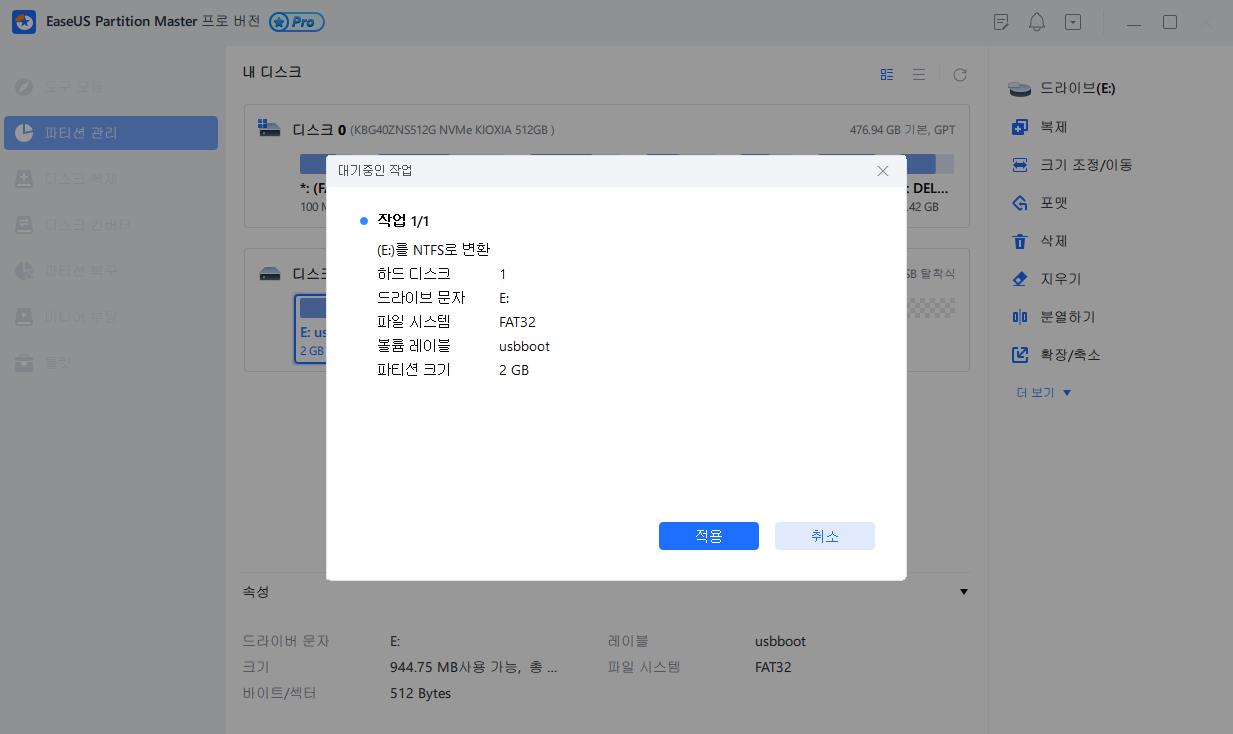Collapse the 속성 properties panel
Image resolution: width=1233 pixels, height=734 pixels.
coord(963,591)
